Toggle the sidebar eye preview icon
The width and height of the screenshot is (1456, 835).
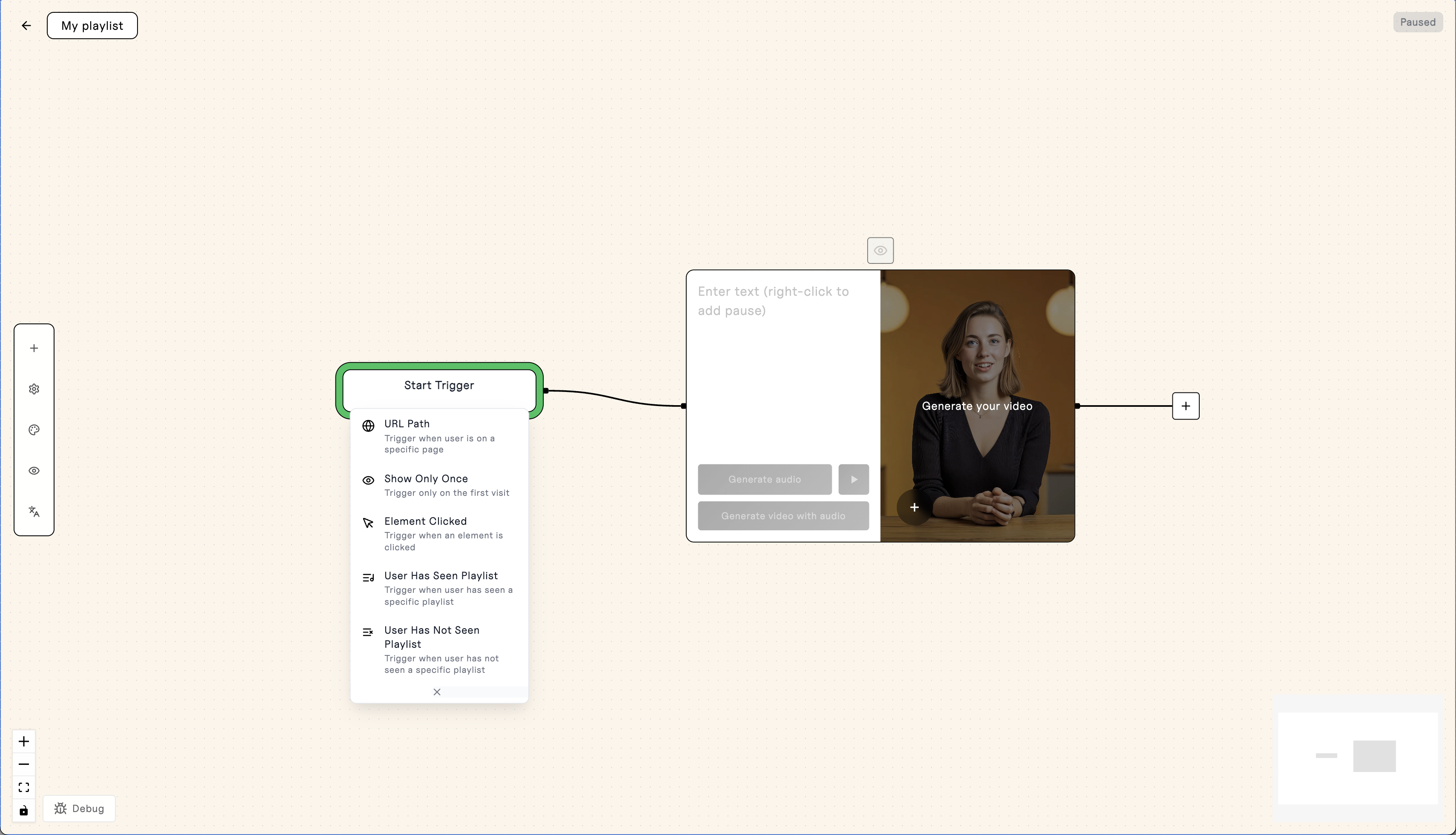[x=34, y=471]
